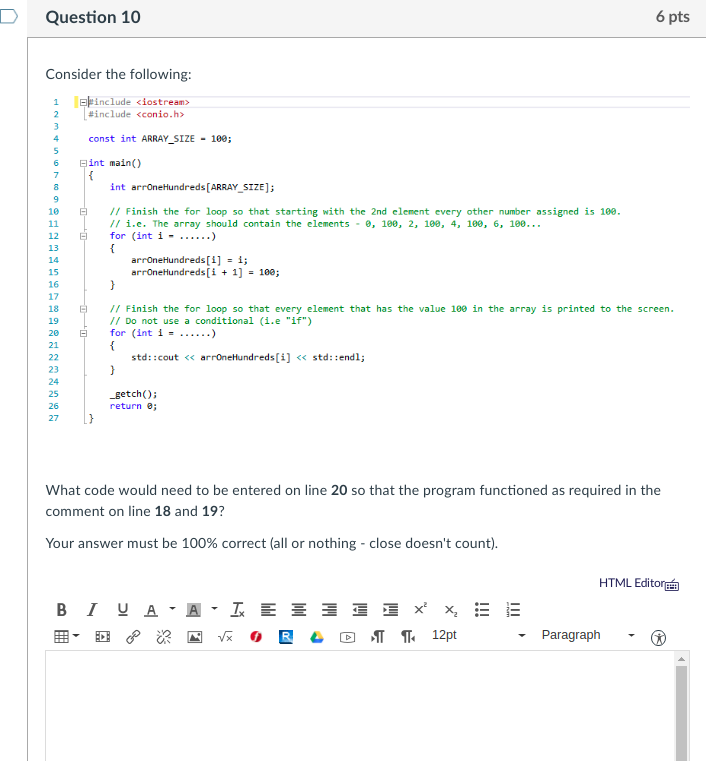The height and width of the screenshot is (761, 706).
Task: Collapse for loop fold at line 12
Action: tap(83, 236)
